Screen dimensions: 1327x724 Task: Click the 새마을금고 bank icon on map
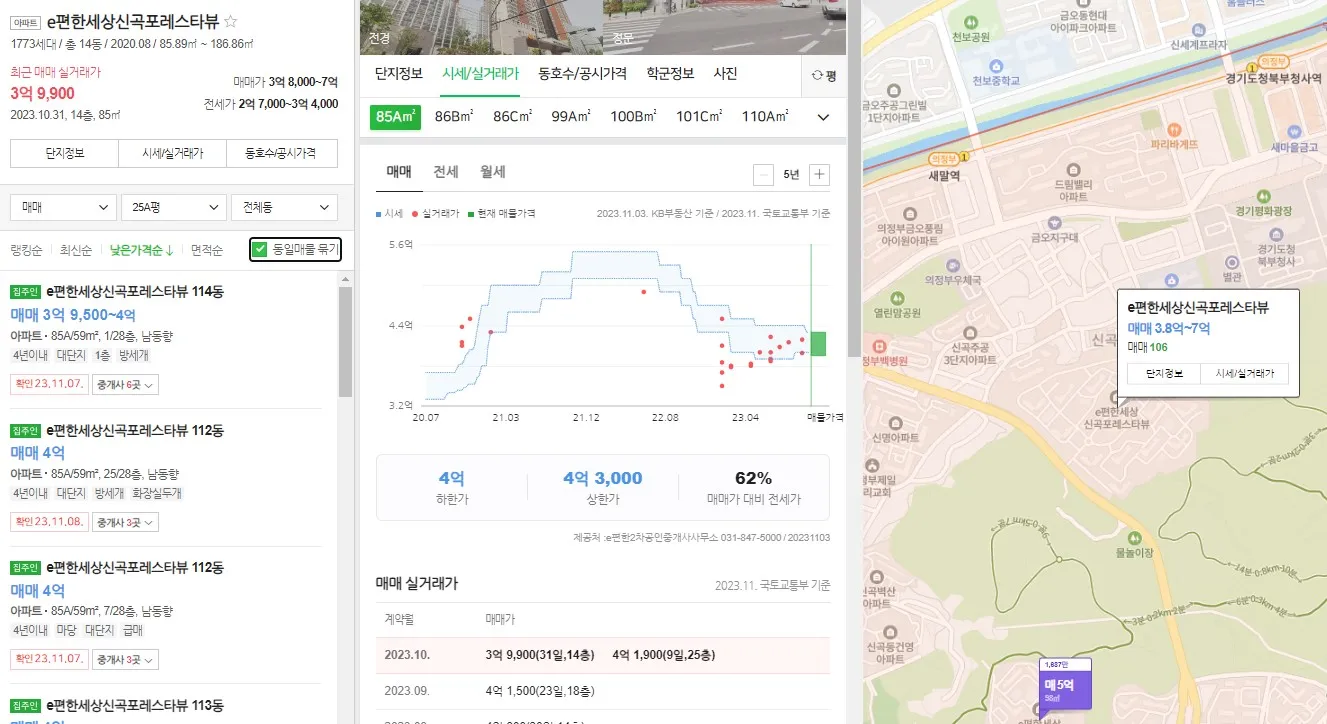coord(1295,131)
